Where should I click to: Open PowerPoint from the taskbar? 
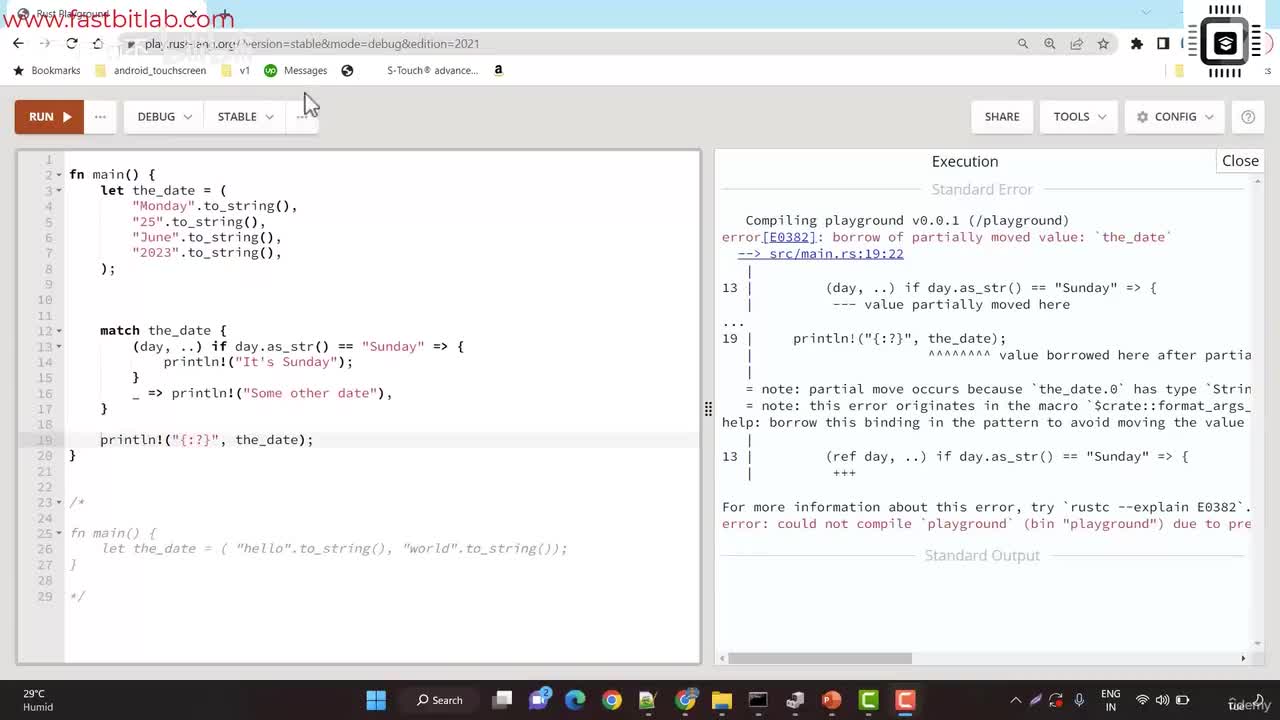(x=831, y=700)
